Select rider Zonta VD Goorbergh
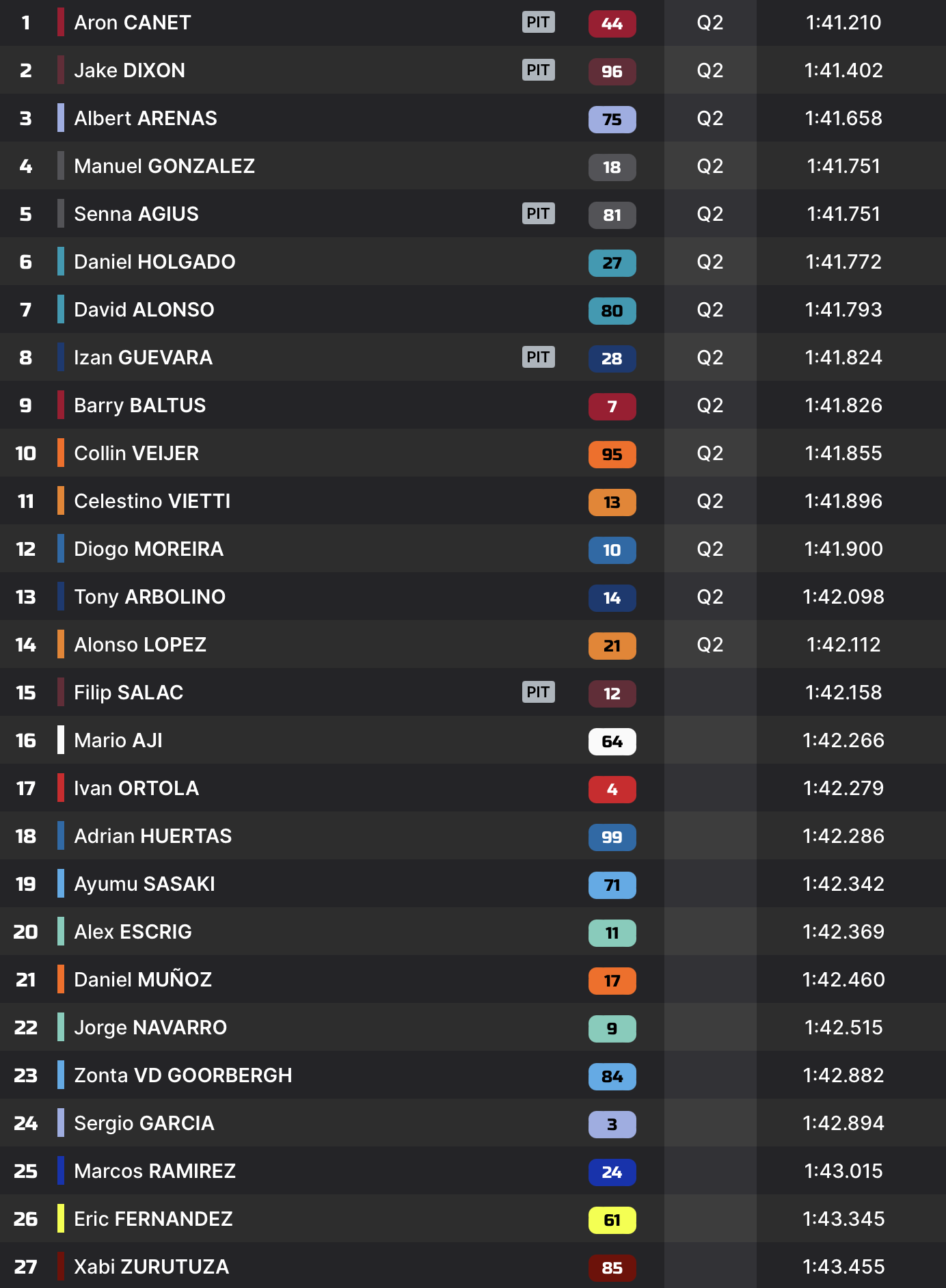The image size is (946, 1288). point(183,1075)
